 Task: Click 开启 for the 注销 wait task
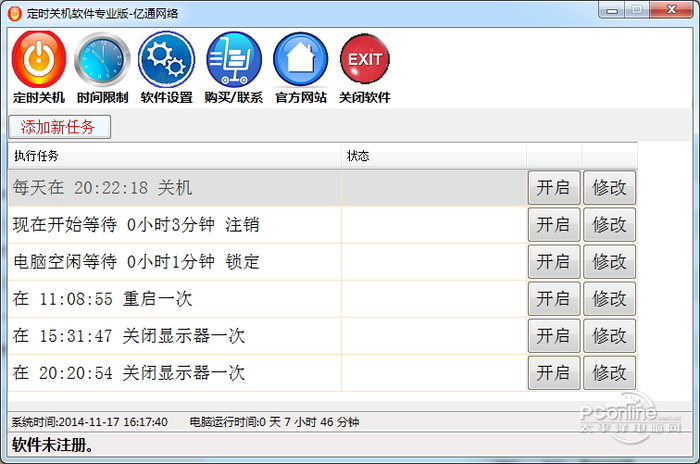[554, 225]
